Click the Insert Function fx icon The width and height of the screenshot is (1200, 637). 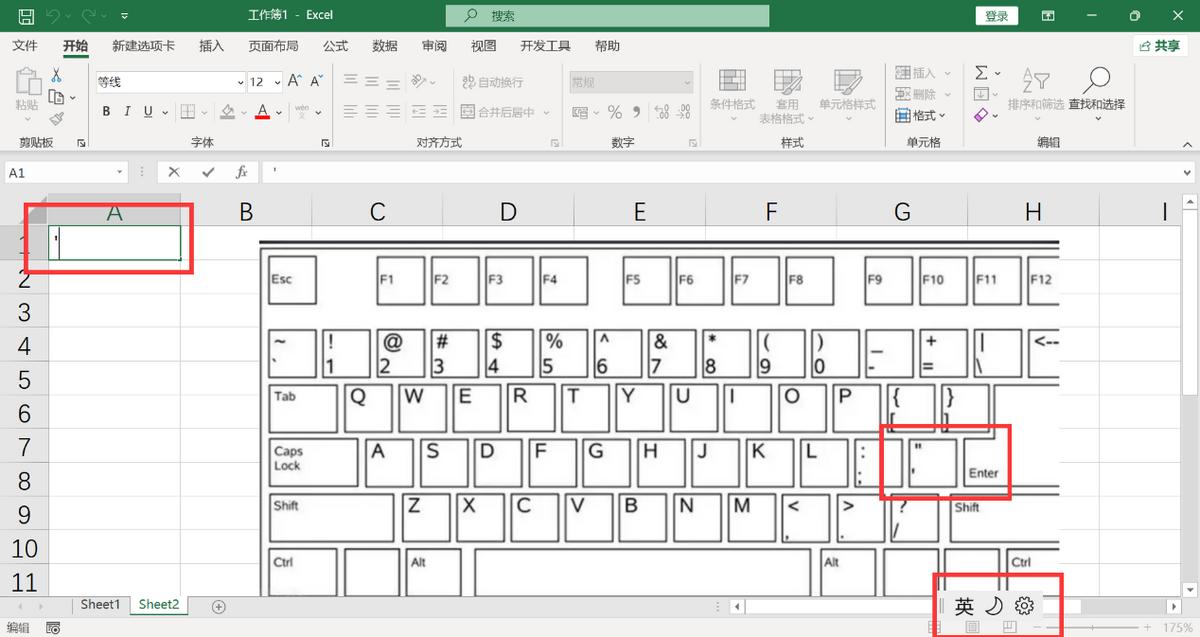[x=241, y=172]
